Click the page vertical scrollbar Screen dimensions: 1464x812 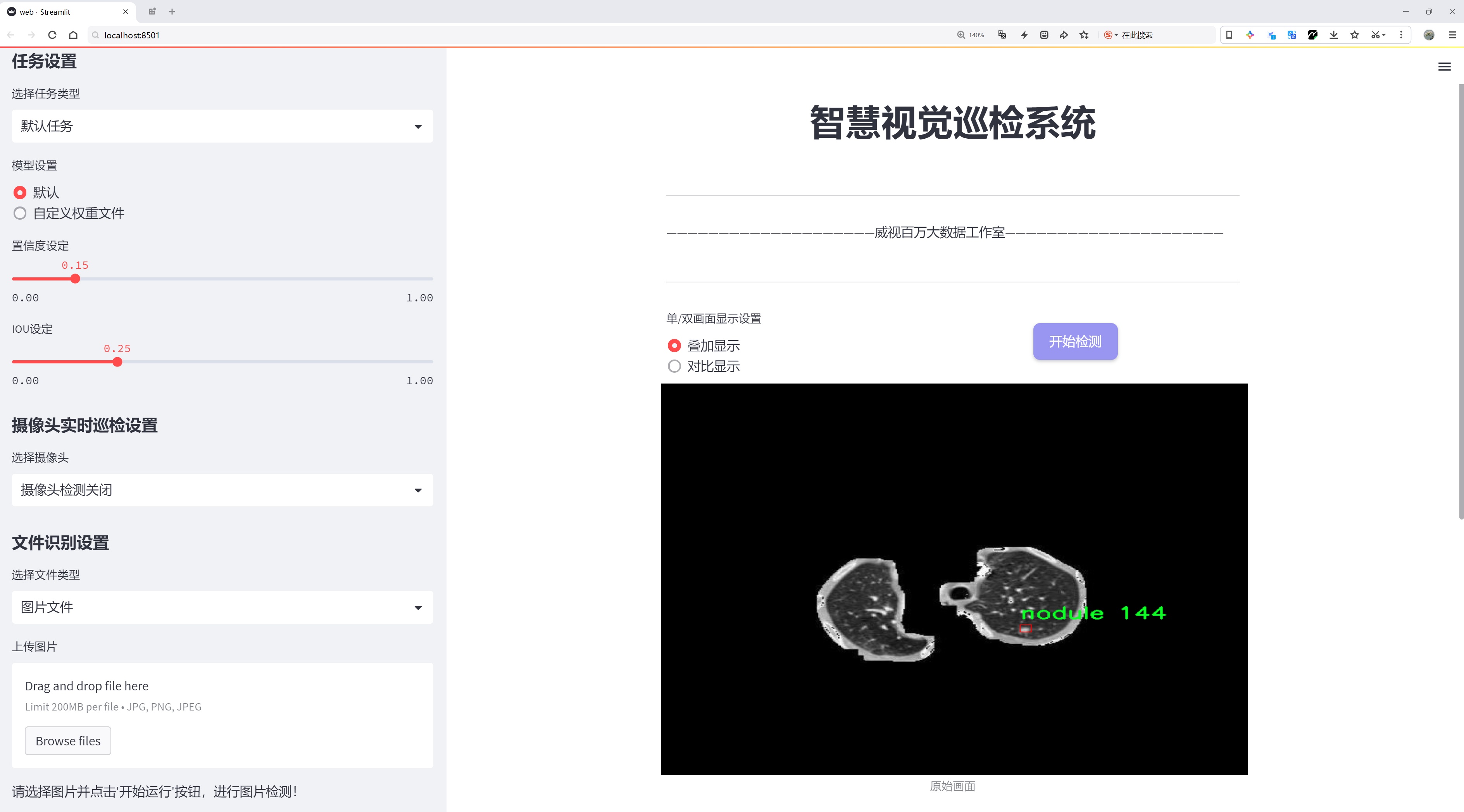[1461, 301]
